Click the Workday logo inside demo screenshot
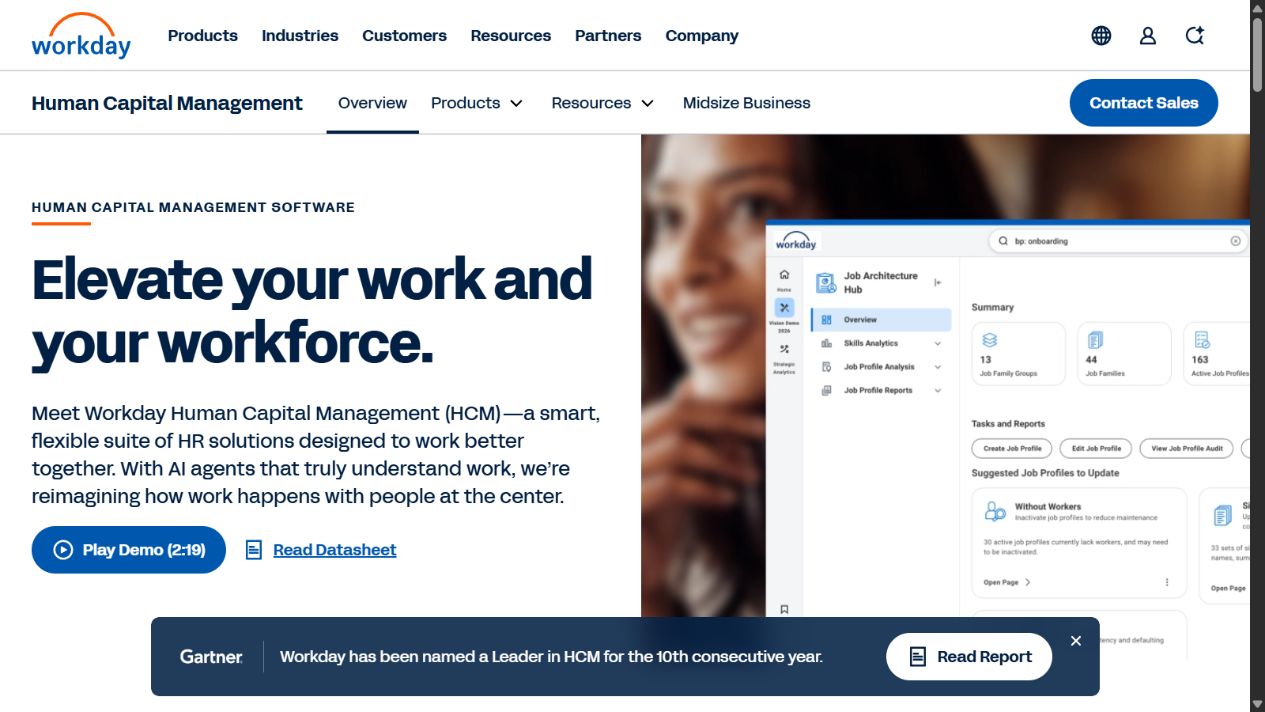 796,241
